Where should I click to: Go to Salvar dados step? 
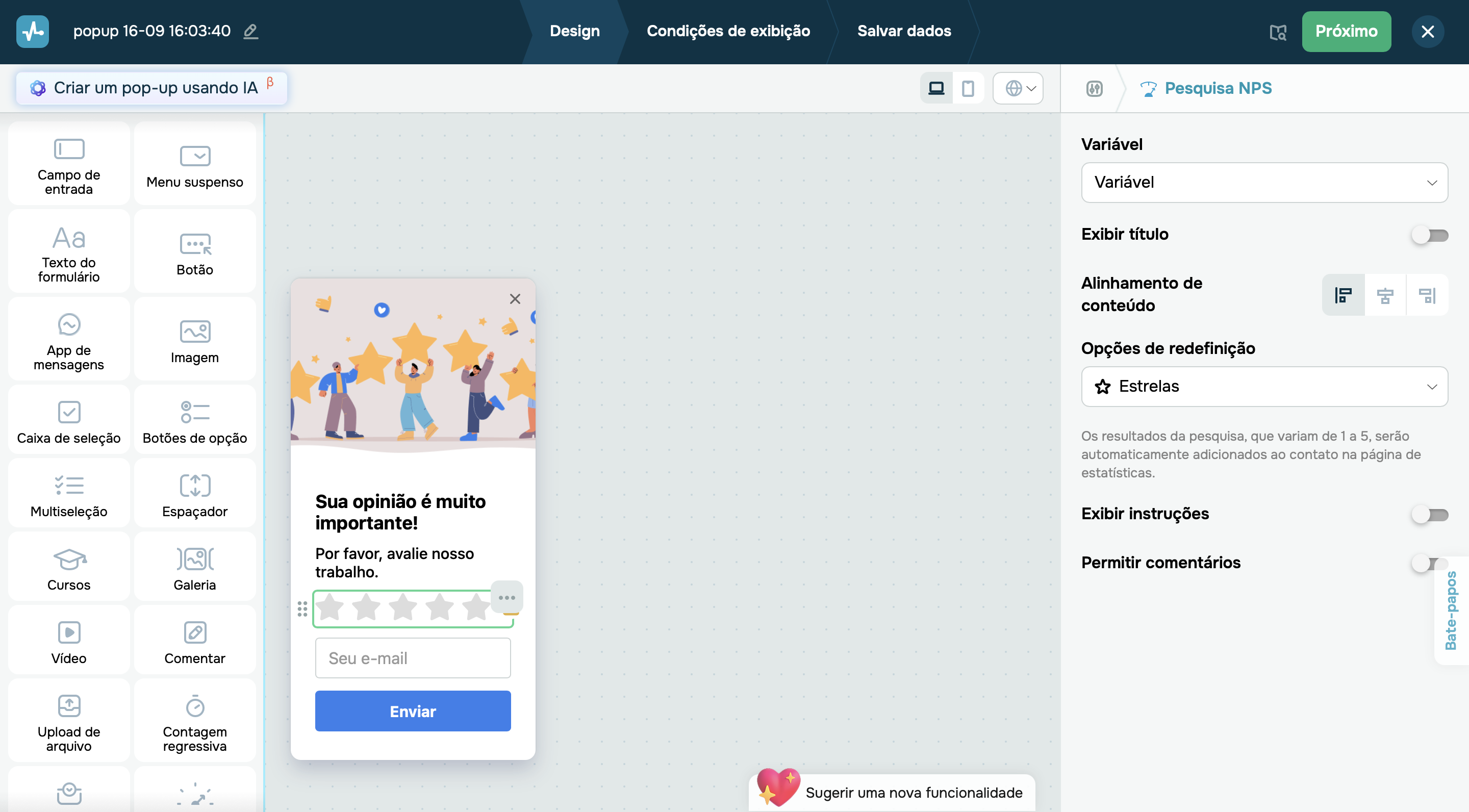pos(904,31)
